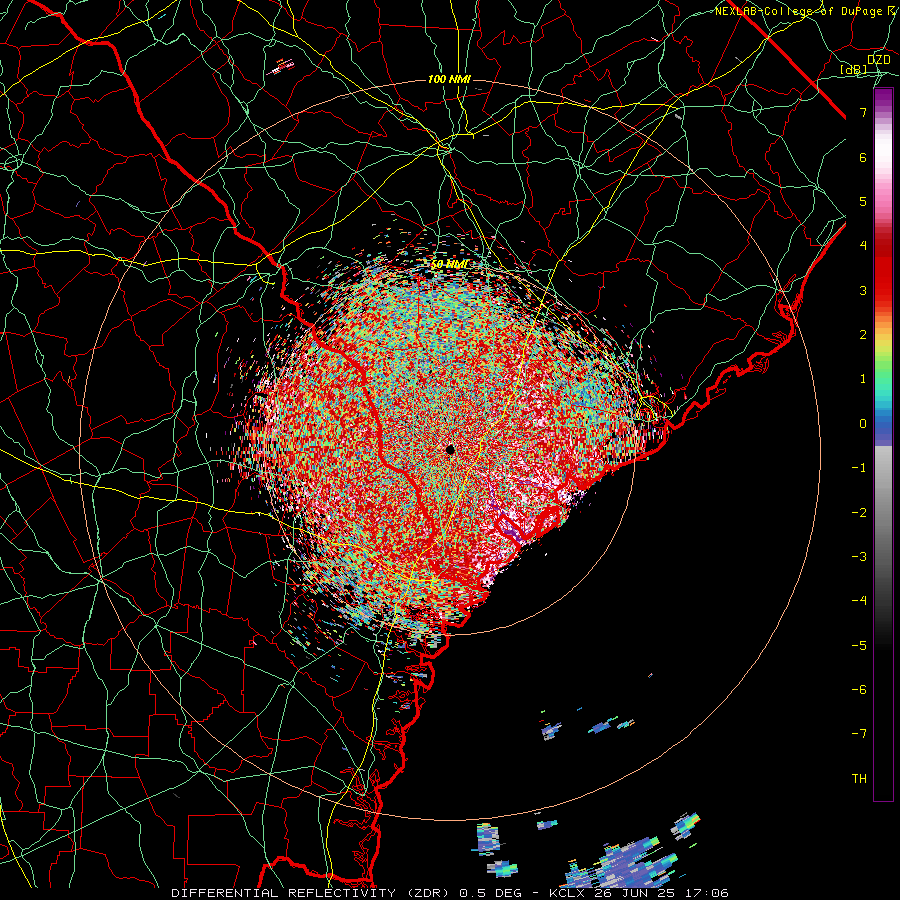
Task: Click the "1" value on the scale
Action: coord(863,379)
